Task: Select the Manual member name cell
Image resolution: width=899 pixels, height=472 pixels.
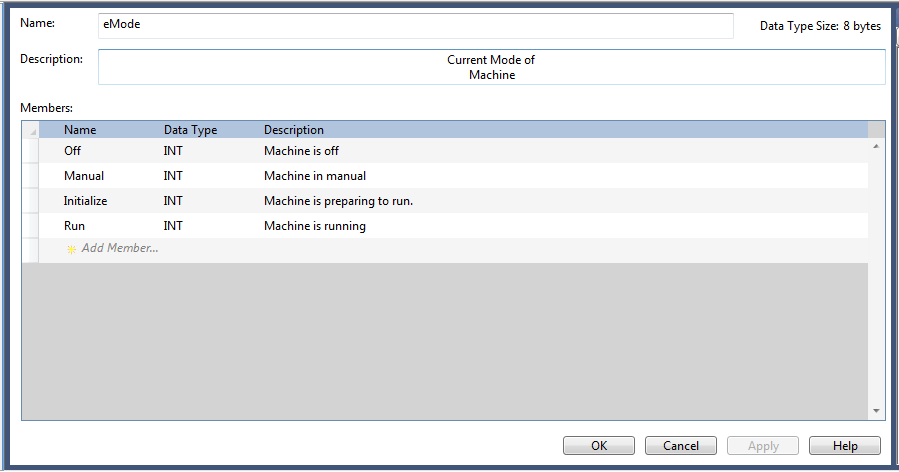Action: (84, 176)
